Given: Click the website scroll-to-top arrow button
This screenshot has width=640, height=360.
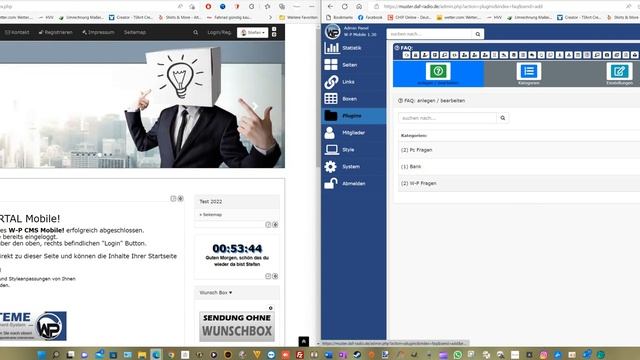Looking at the screenshot, I should [x=304, y=341].
